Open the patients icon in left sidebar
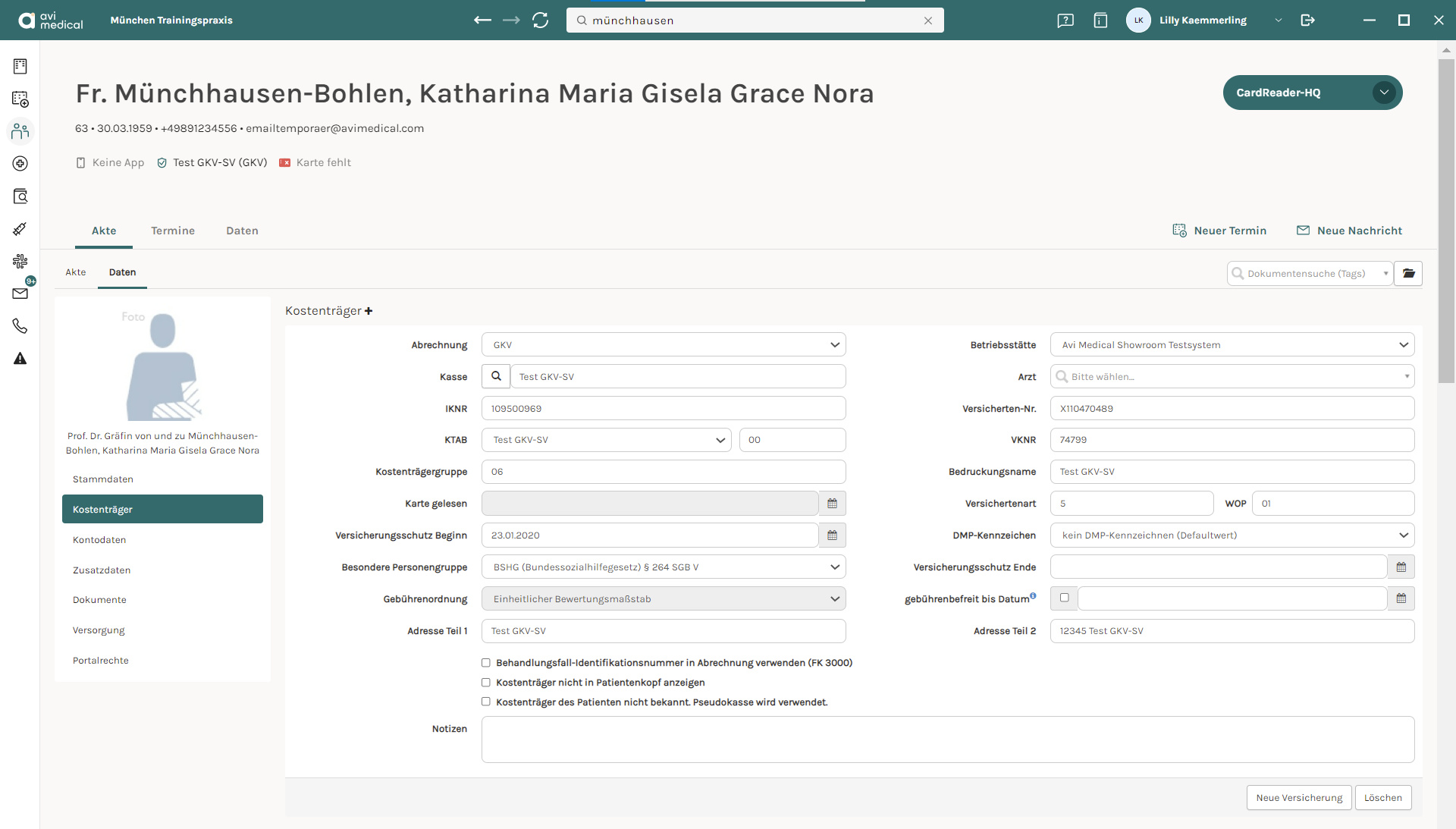This screenshot has height=829, width=1456. pos(20,131)
